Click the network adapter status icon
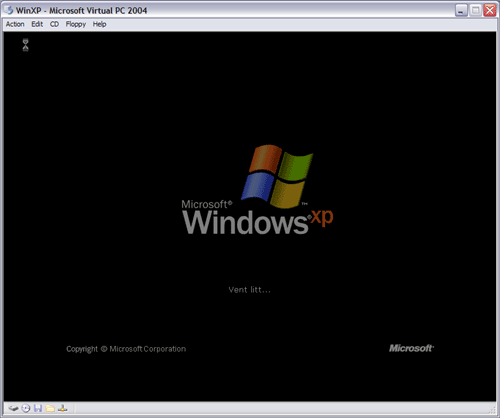500x418 pixels. (63, 408)
